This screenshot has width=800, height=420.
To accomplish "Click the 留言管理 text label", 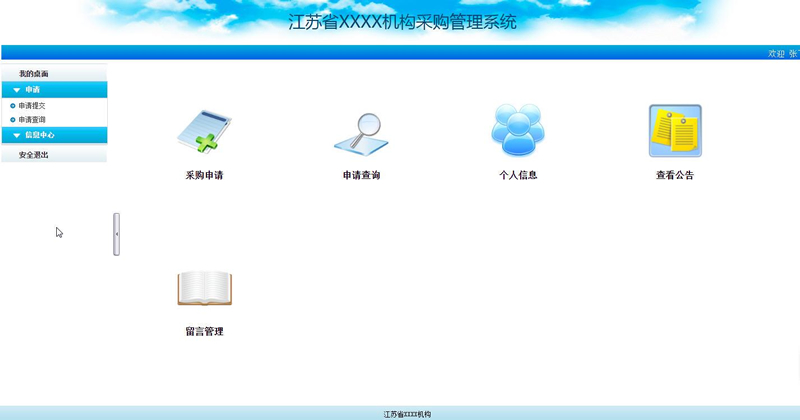I will [204, 331].
